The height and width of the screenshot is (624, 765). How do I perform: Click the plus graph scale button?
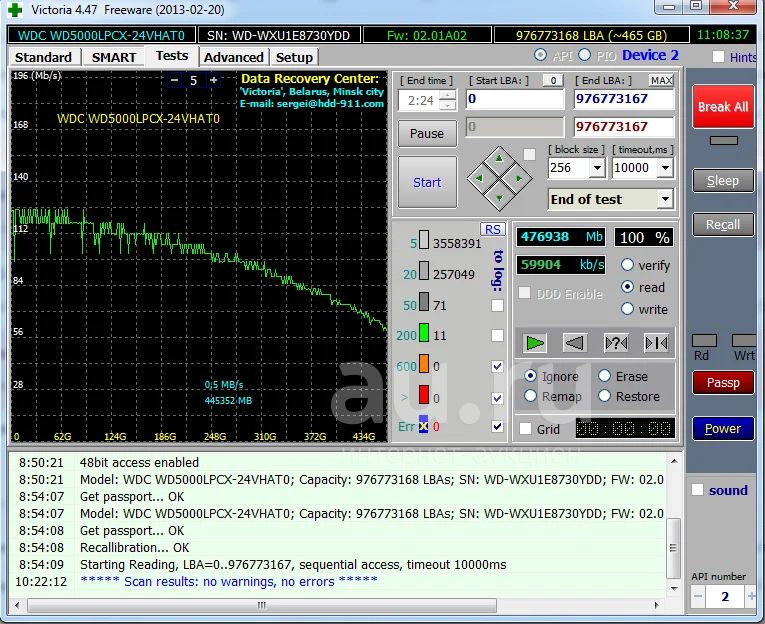click(214, 80)
